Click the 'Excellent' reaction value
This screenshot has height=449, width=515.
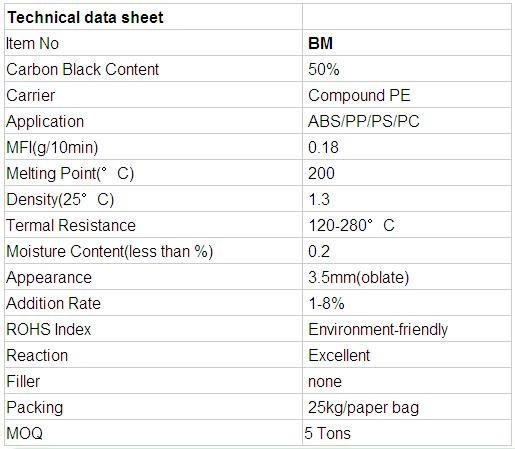pyautogui.click(x=339, y=355)
